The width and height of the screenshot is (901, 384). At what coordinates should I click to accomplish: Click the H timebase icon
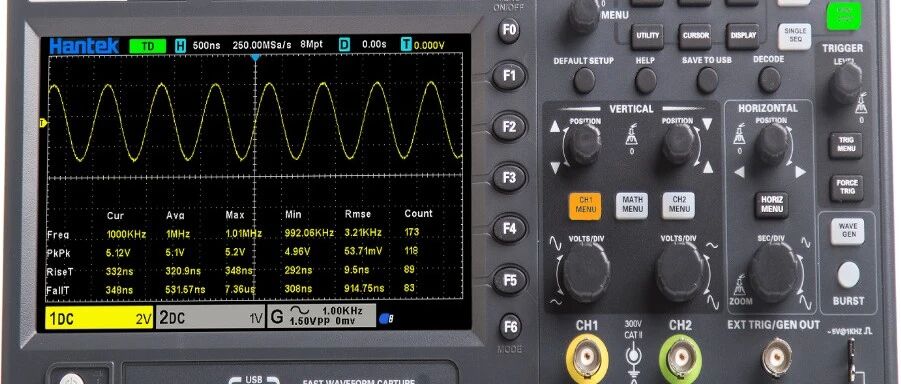pos(180,45)
